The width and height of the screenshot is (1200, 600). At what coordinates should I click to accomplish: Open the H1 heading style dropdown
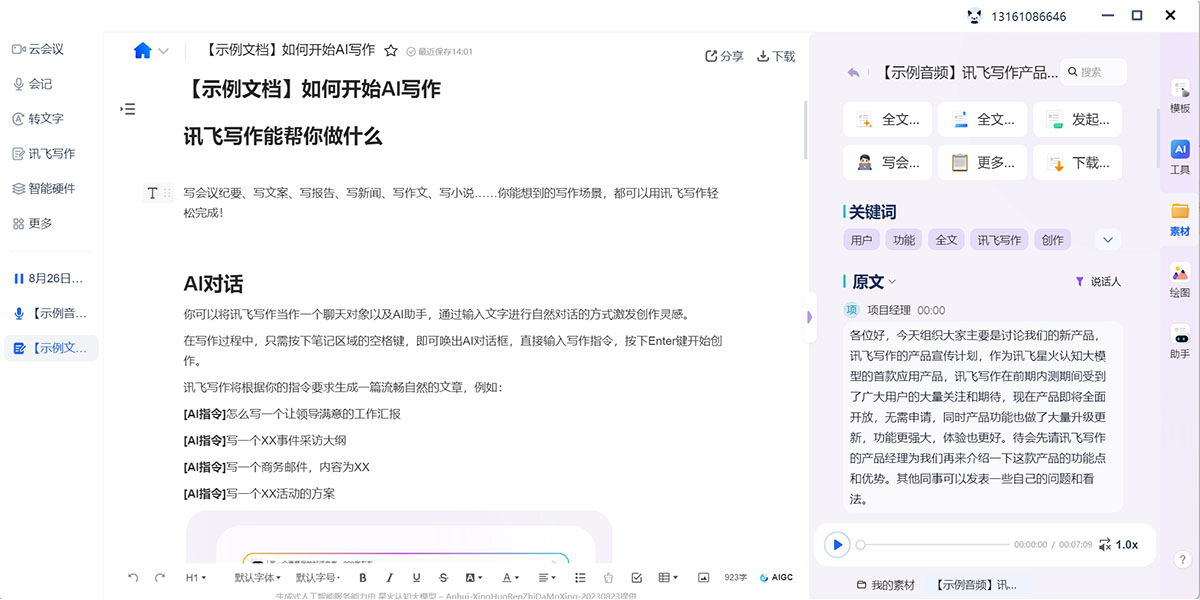click(196, 578)
